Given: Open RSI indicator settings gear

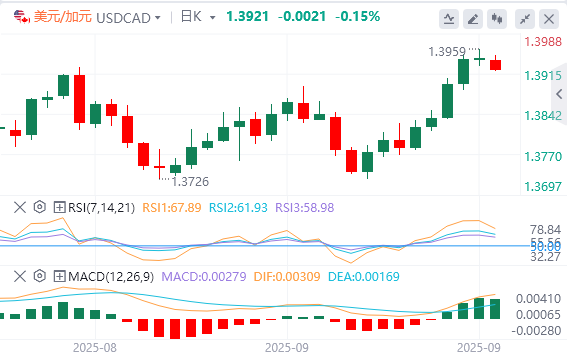Looking at the screenshot, I should click(x=40, y=207).
